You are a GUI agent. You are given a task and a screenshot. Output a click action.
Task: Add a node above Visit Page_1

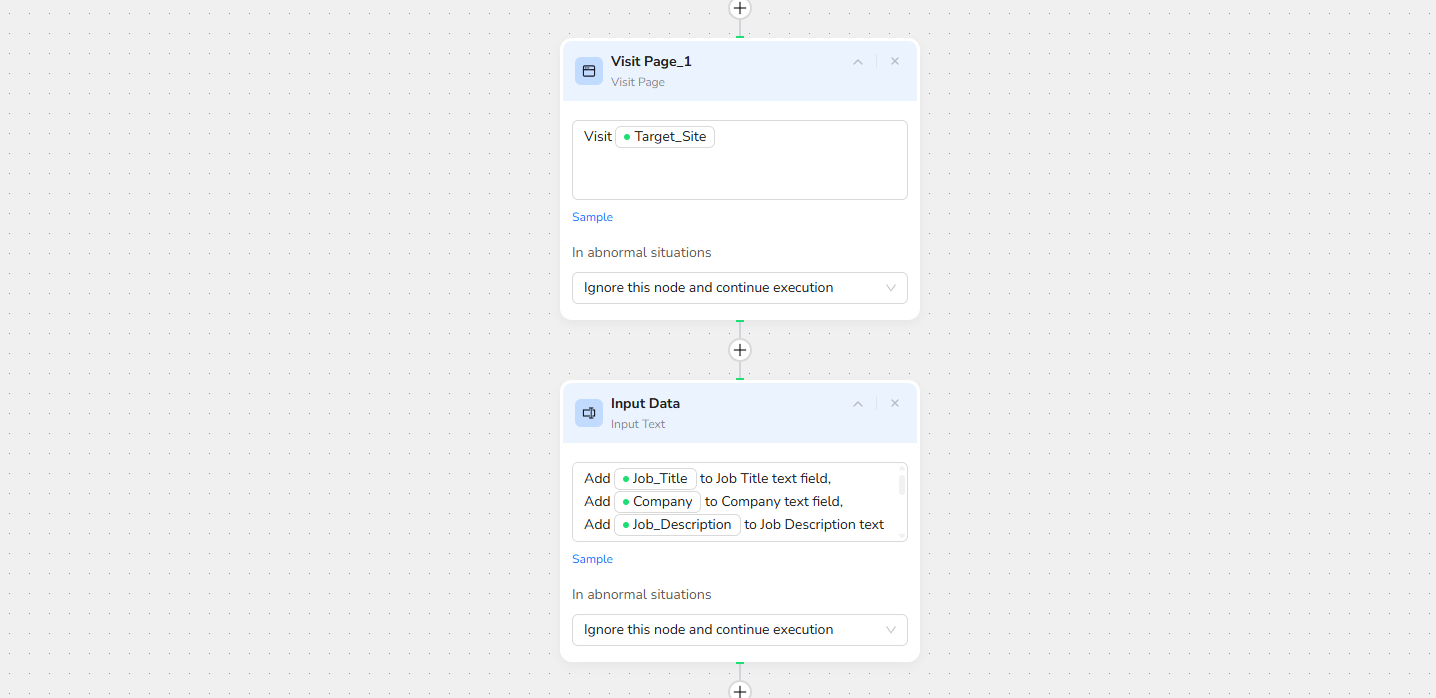point(740,9)
